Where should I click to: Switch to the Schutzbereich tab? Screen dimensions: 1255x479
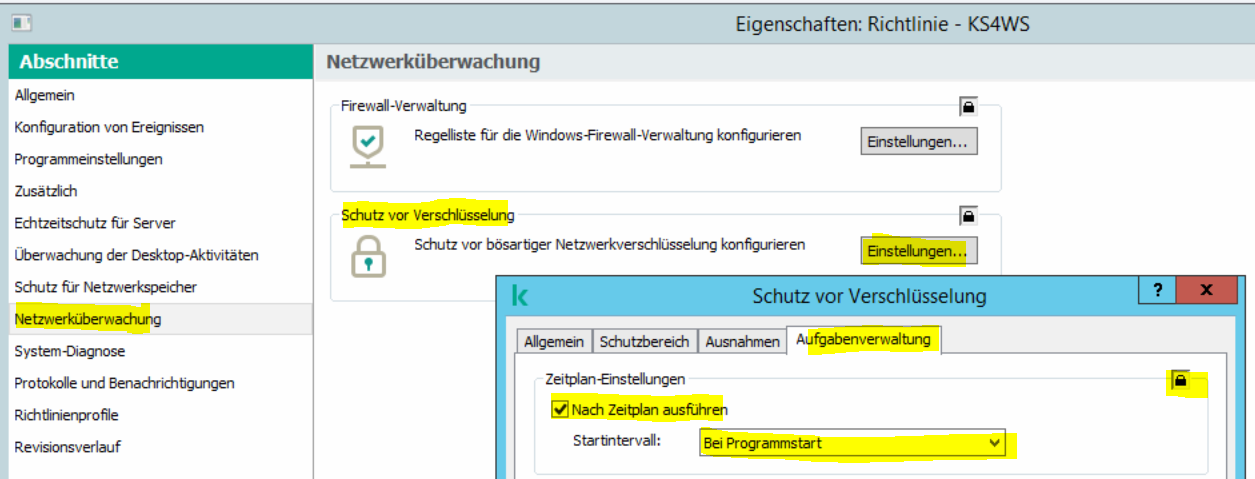pos(645,341)
